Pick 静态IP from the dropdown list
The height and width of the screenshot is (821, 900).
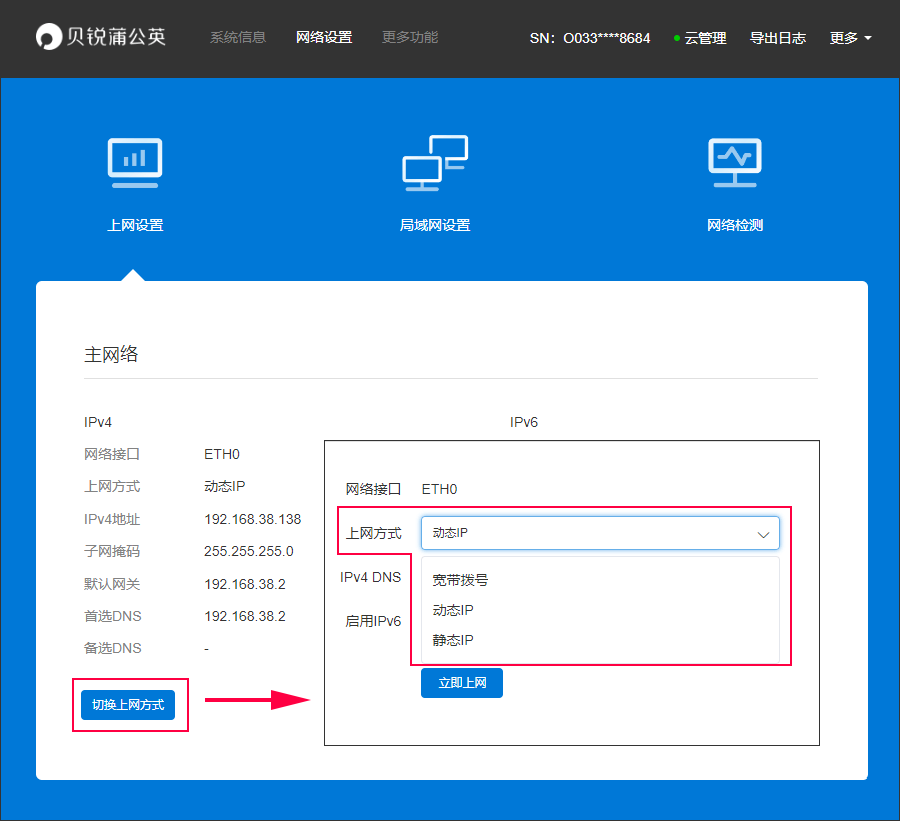pos(453,640)
